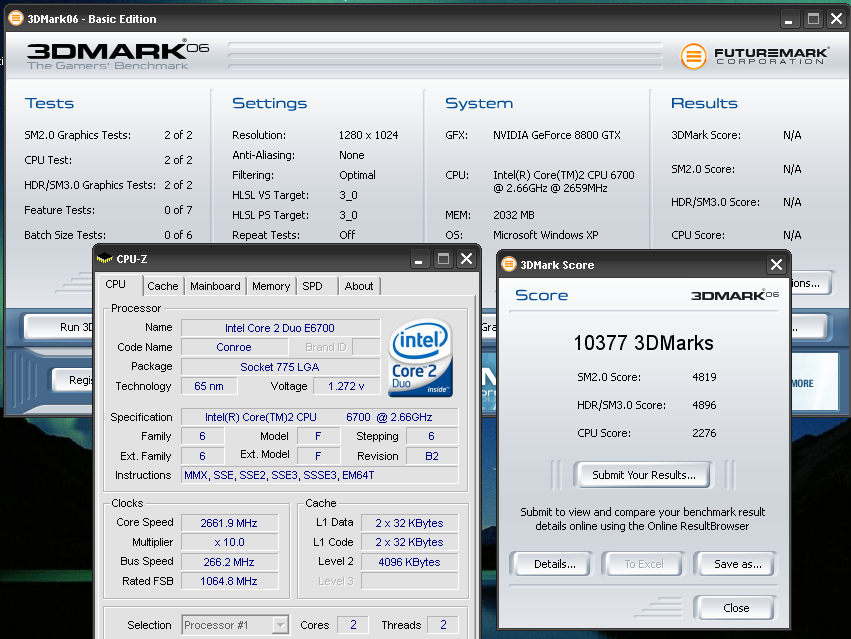Click the CPU Score value 2276

click(704, 433)
